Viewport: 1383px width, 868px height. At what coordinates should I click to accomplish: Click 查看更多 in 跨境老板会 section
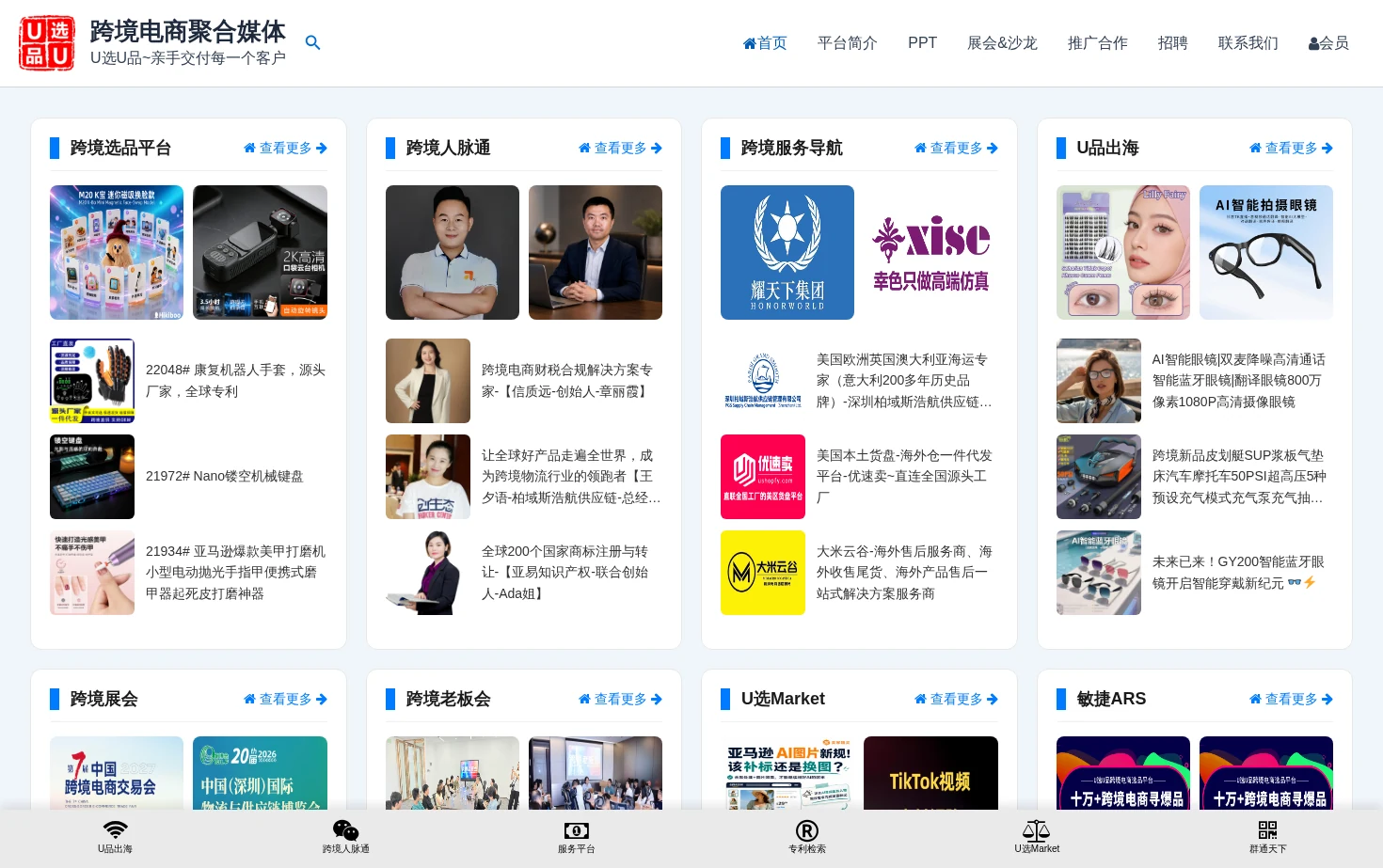pyautogui.click(x=620, y=699)
